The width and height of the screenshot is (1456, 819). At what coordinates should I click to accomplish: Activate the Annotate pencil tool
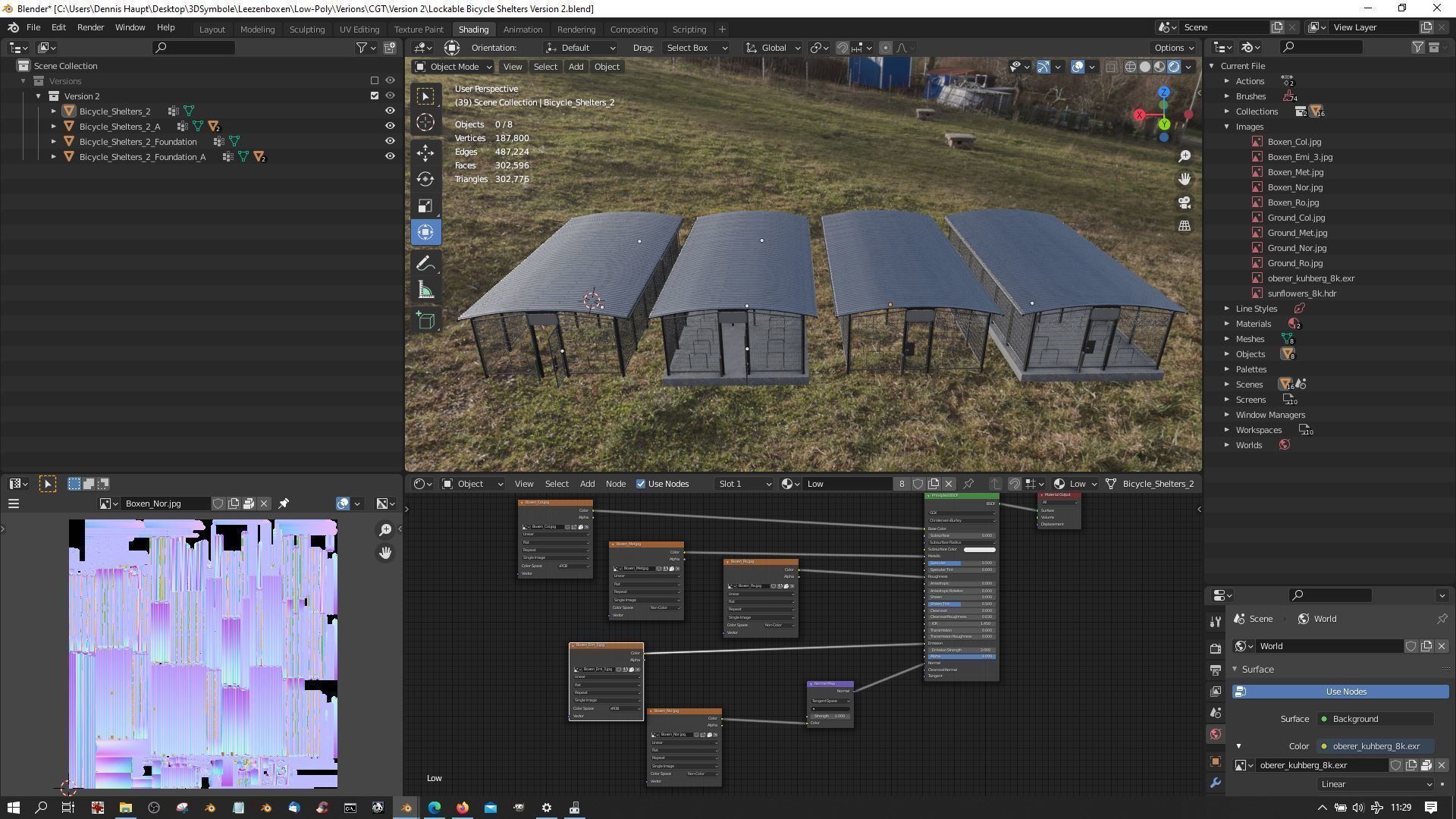pyautogui.click(x=425, y=263)
